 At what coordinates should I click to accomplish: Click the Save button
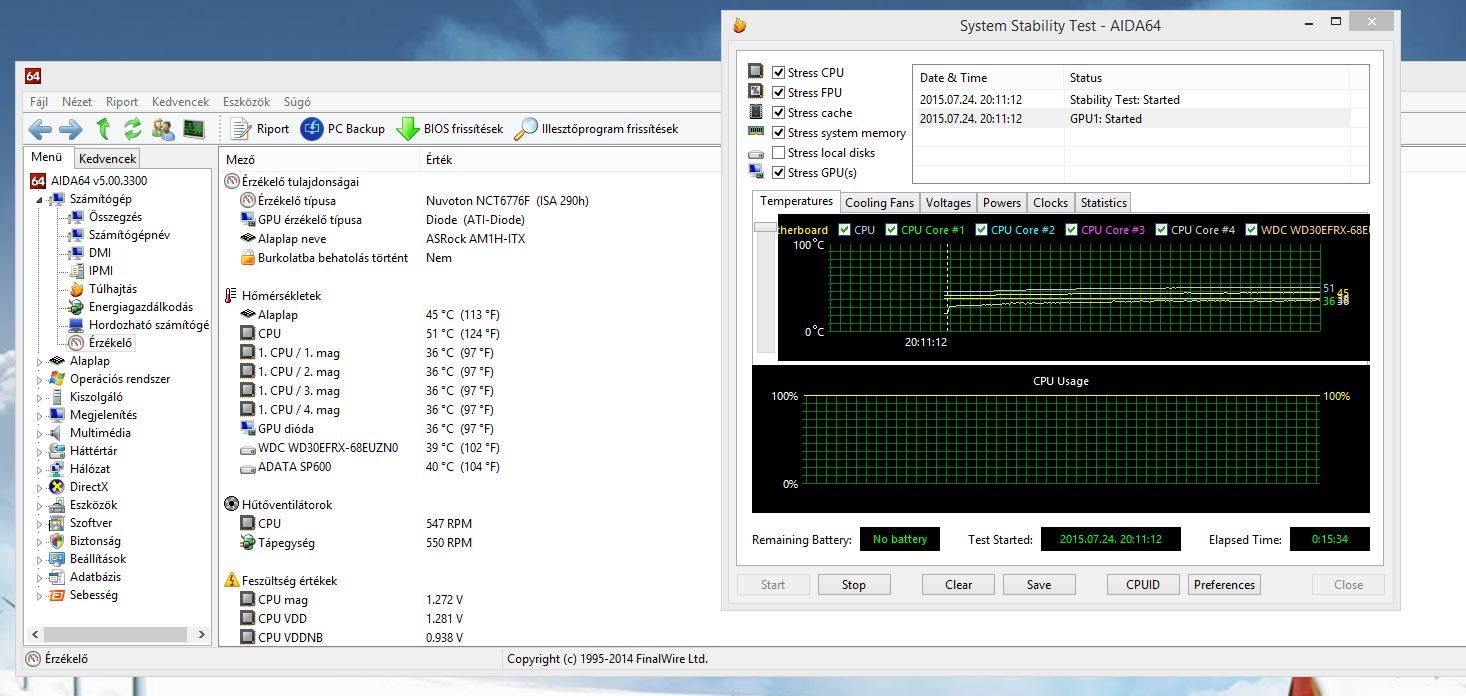click(1039, 585)
